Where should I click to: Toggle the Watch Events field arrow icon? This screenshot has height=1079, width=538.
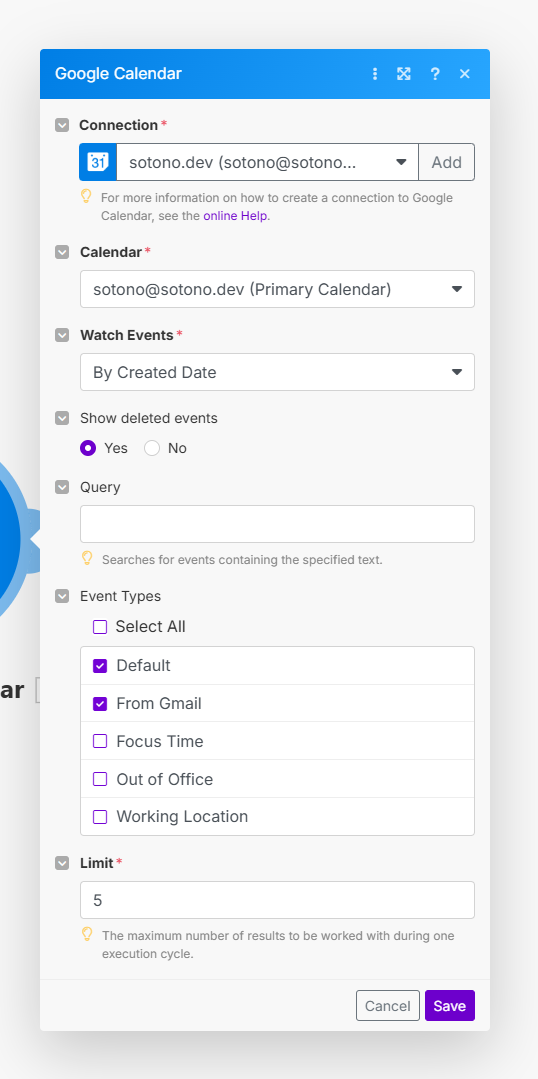(62, 335)
